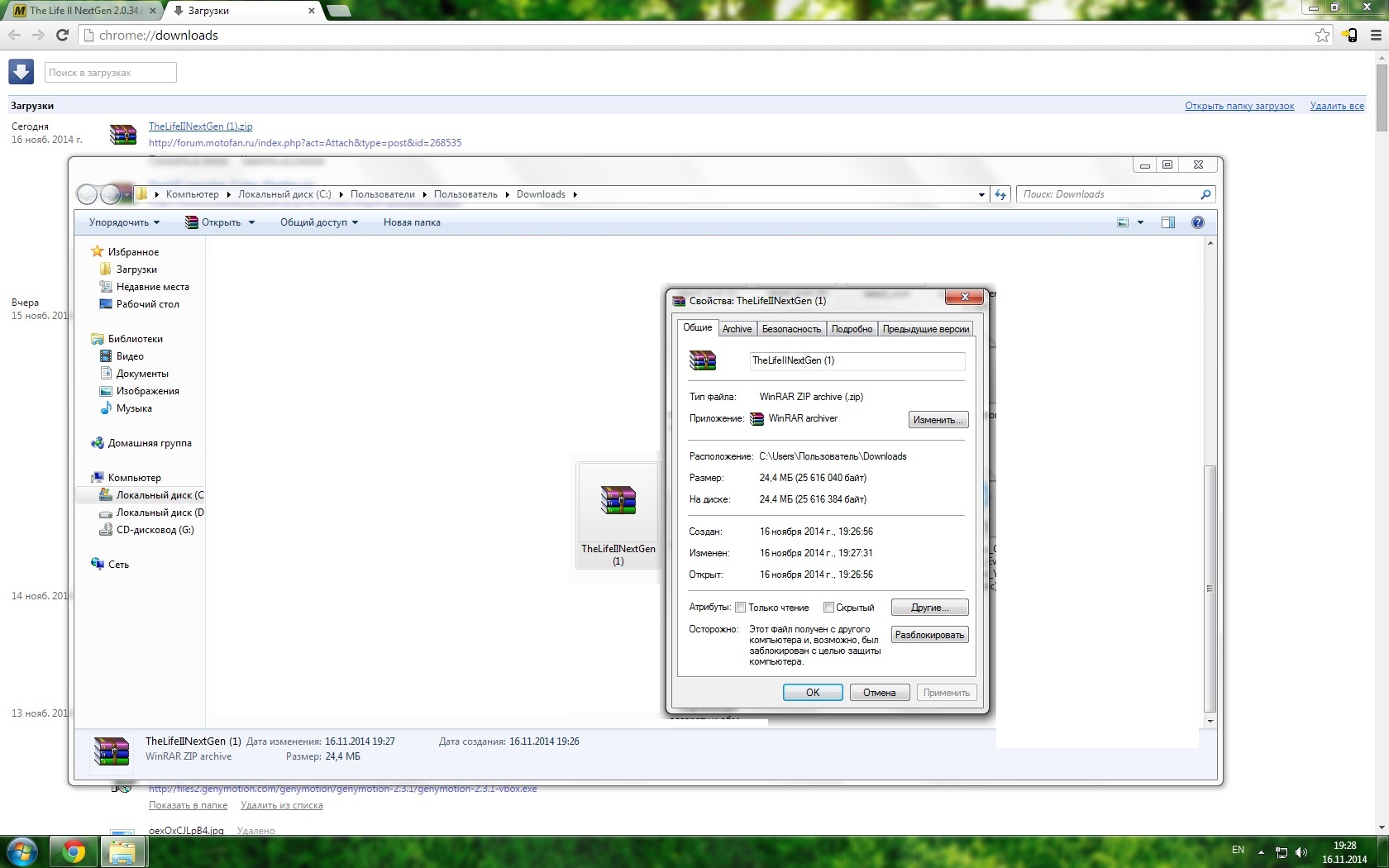The width and height of the screenshot is (1389, 868).
Task: Open the Общий доступ dropdown
Action: [x=319, y=222]
